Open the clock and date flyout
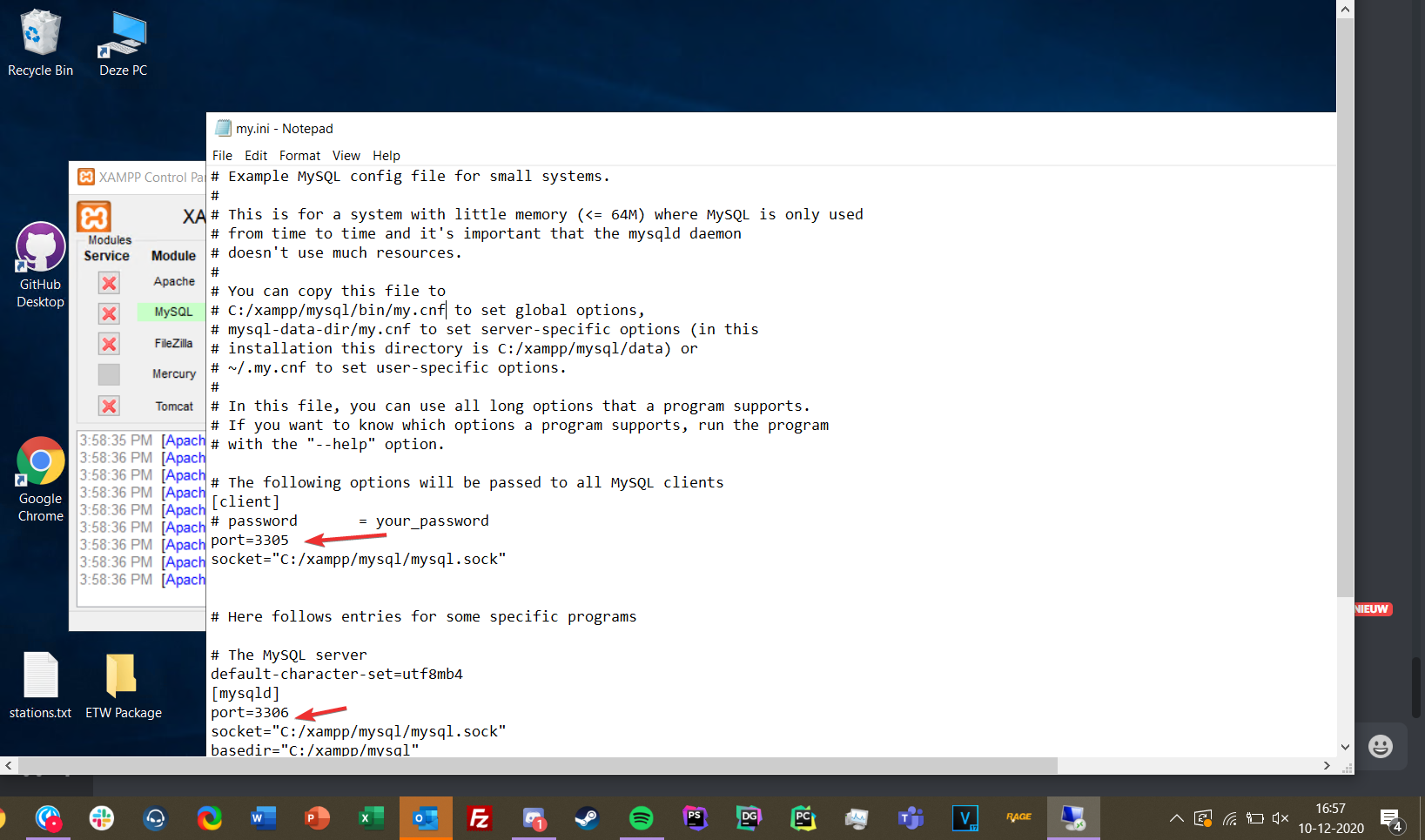This screenshot has width=1425, height=840. pos(1330,818)
